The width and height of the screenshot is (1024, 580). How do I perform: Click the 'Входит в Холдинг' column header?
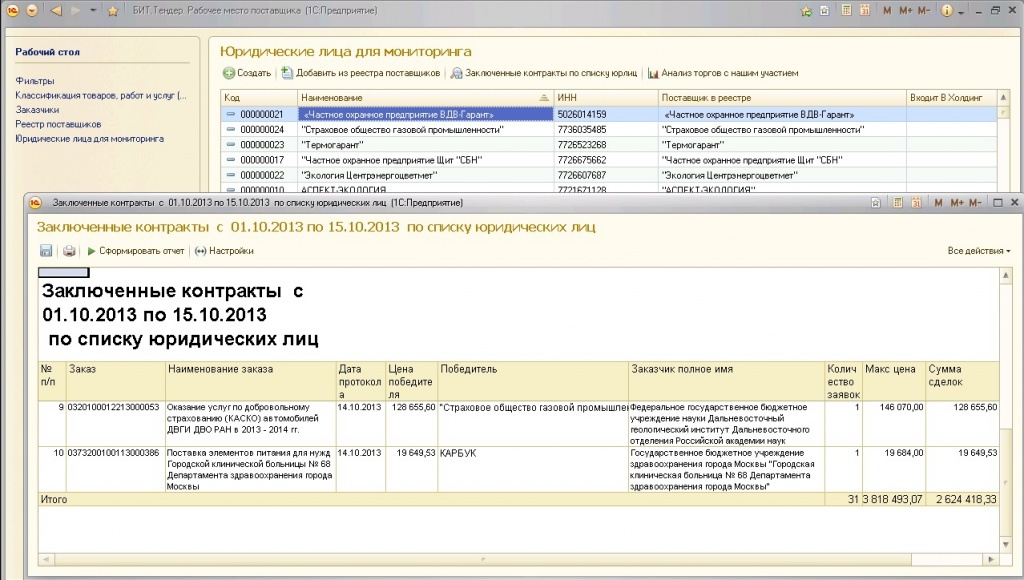952,97
